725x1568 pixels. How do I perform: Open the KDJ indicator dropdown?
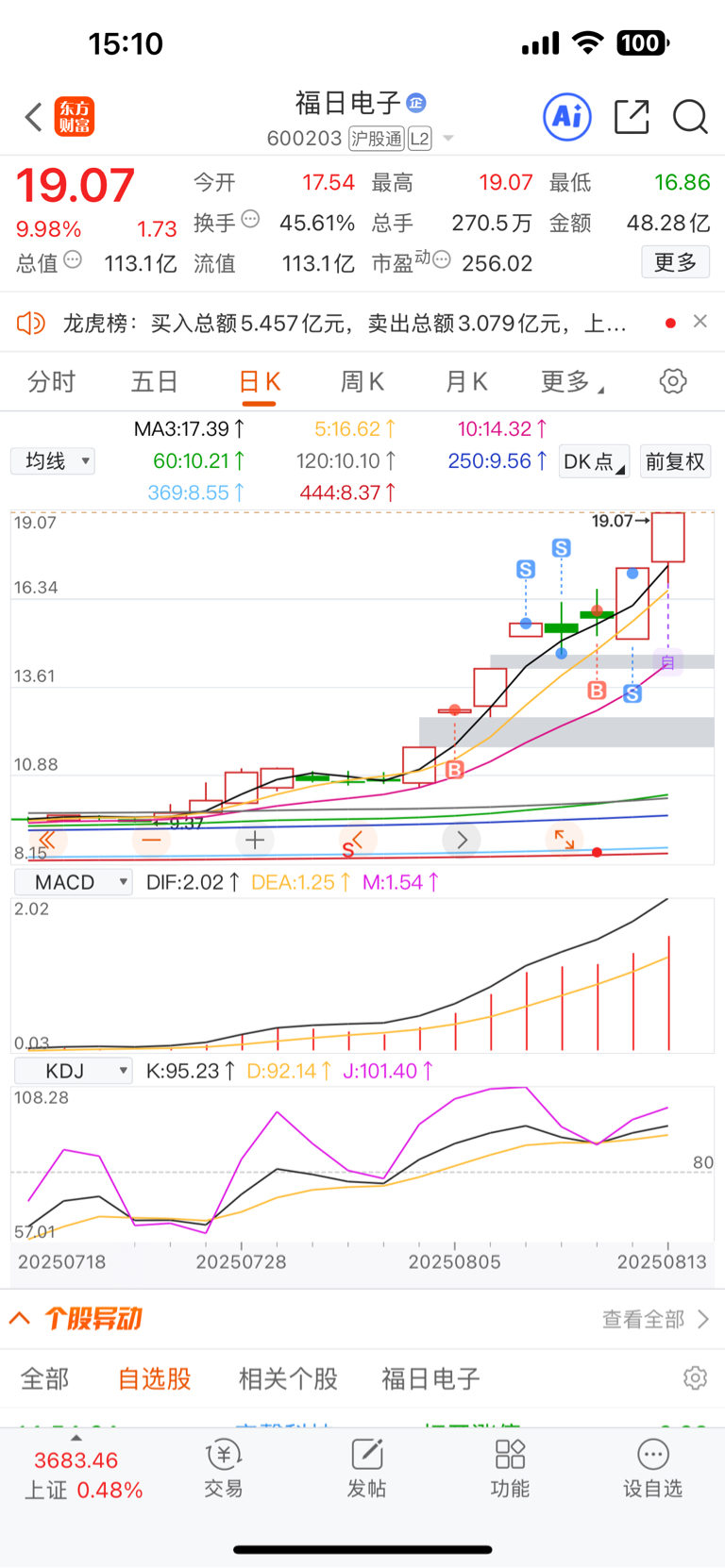point(73,1071)
